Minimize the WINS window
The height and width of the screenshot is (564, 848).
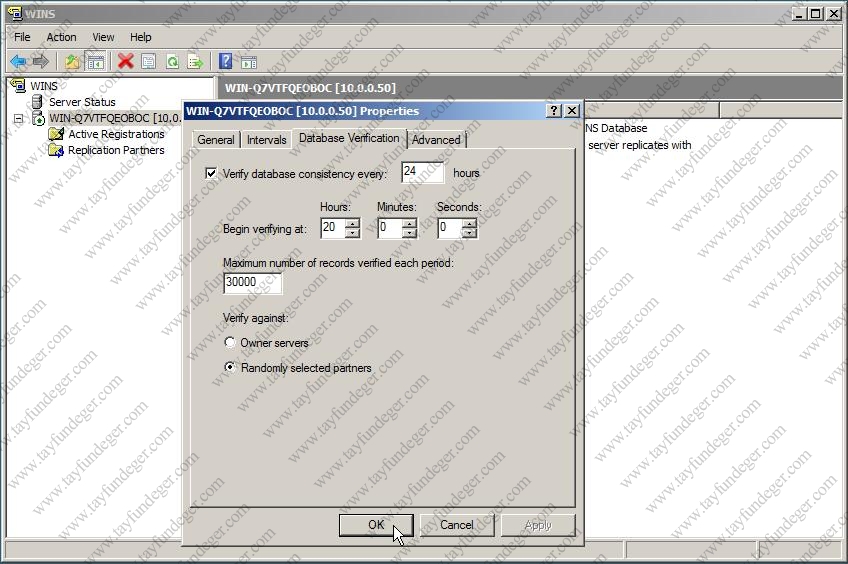(x=800, y=13)
